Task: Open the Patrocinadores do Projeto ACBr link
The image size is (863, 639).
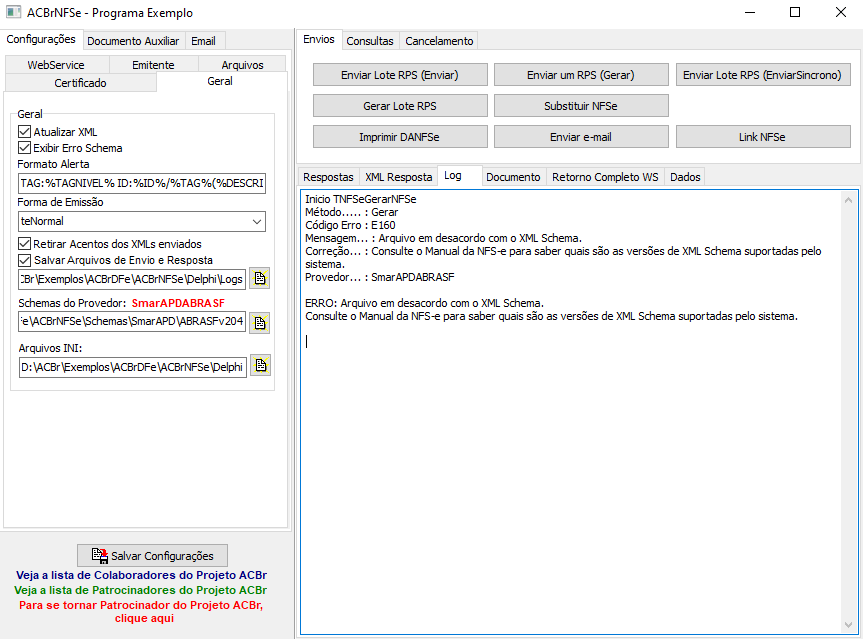Action: click(140, 590)
